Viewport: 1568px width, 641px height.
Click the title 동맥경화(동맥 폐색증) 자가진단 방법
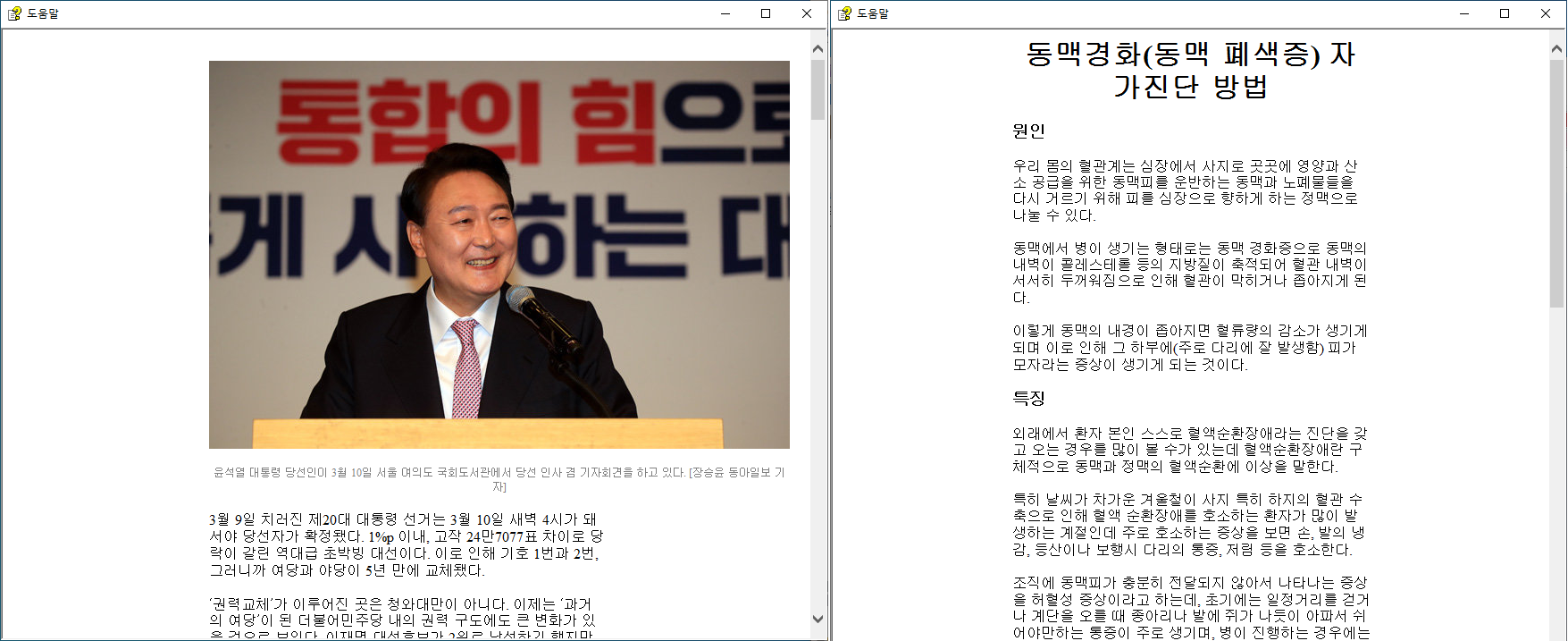coord(1190,70)
